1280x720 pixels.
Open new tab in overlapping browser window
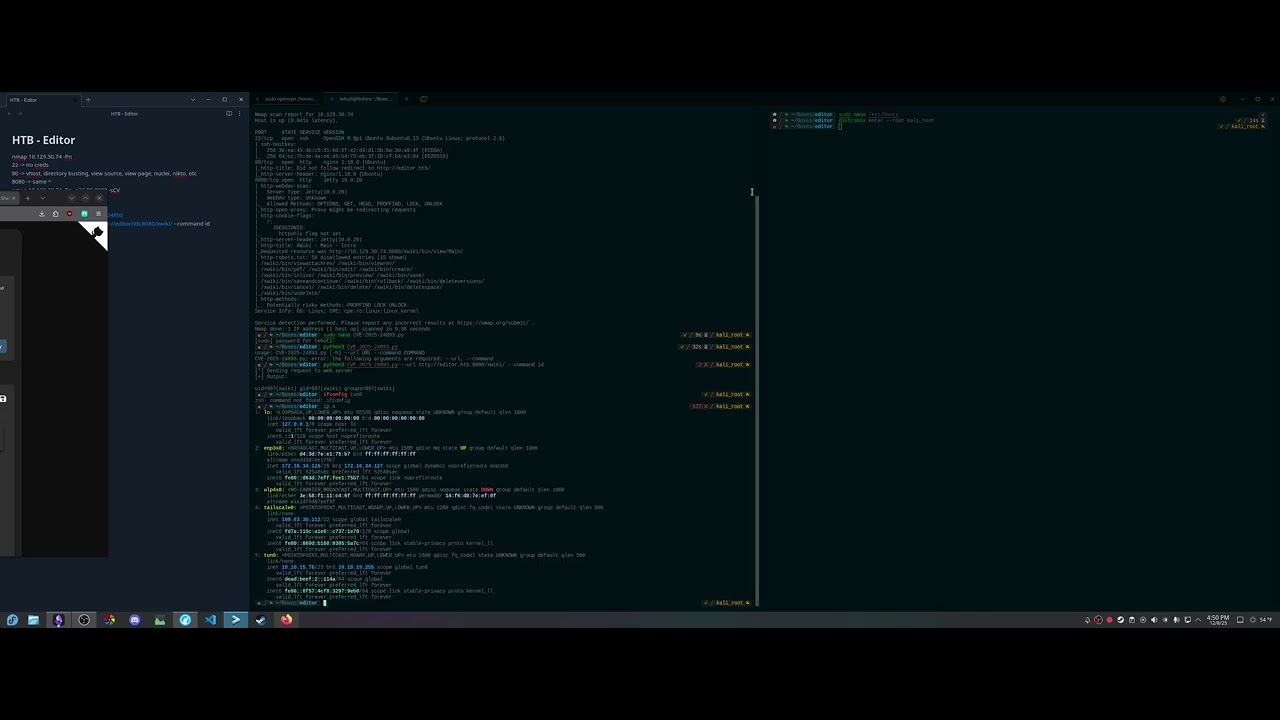[28, 198]
